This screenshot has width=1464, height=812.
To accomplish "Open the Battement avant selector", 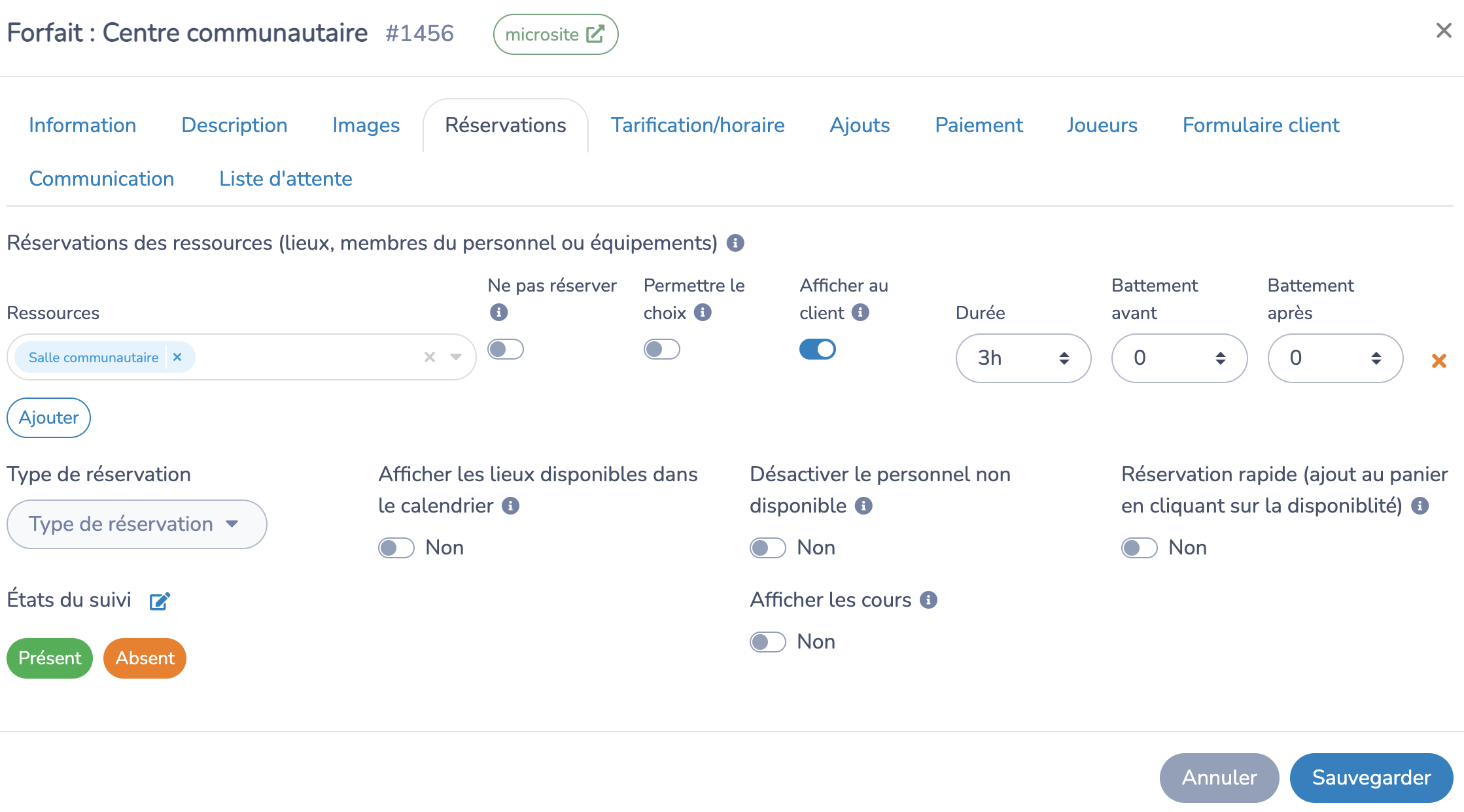I will point(1179,358).
